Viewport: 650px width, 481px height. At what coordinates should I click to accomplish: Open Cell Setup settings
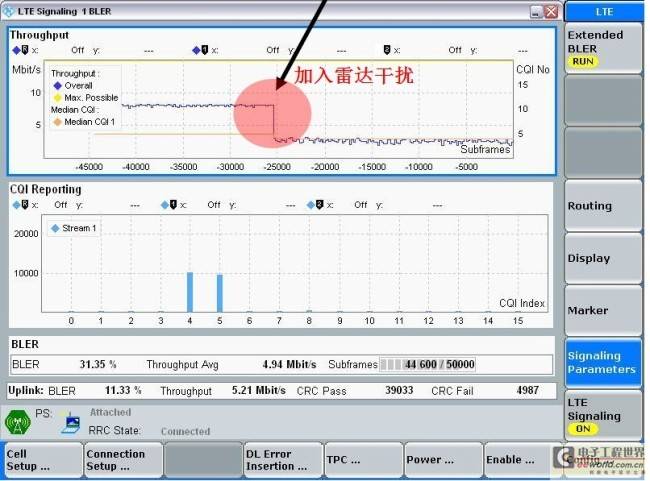coord(43,460)
